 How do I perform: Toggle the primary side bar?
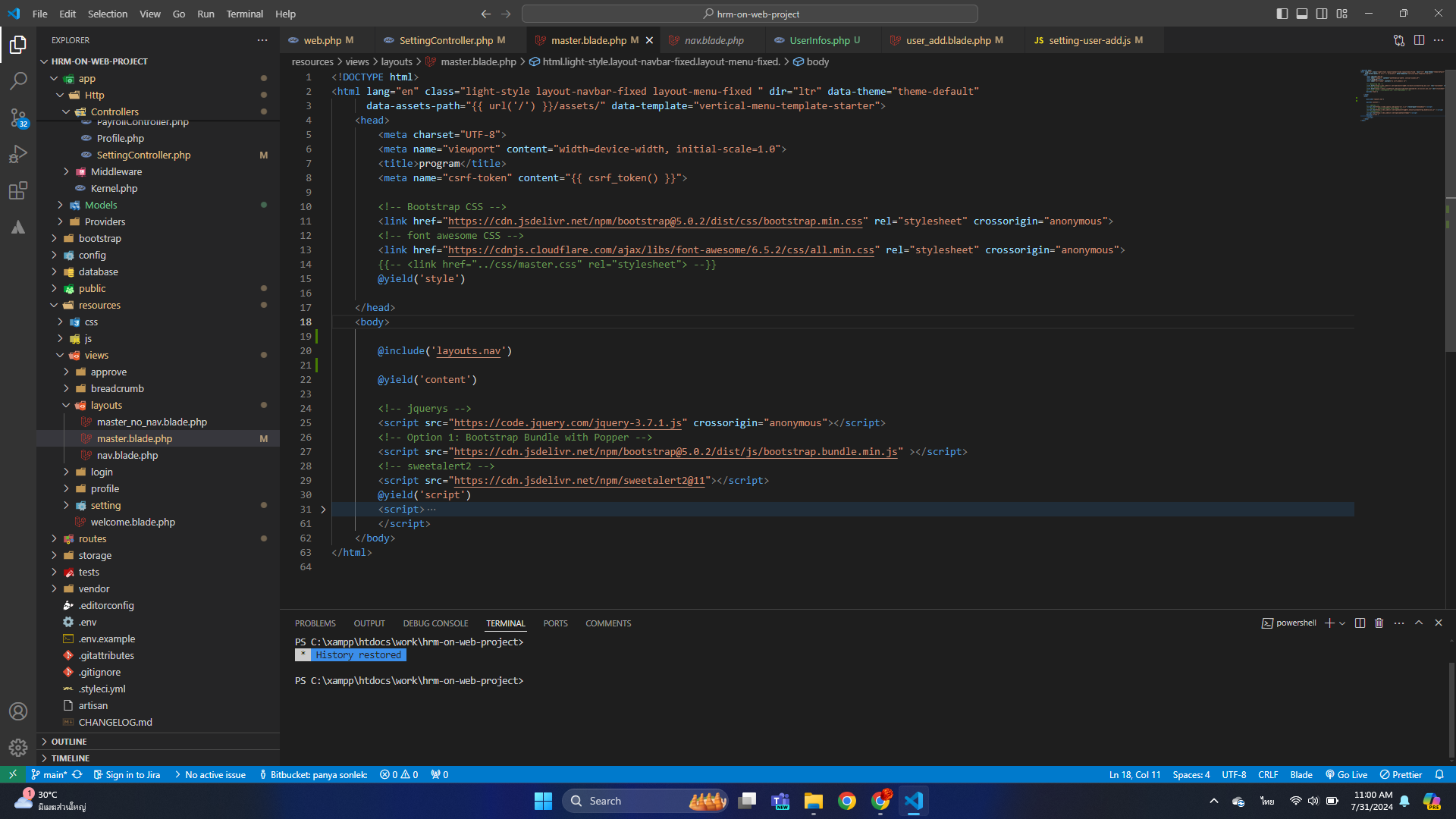pyautogui.click(x=1282, y=14)
